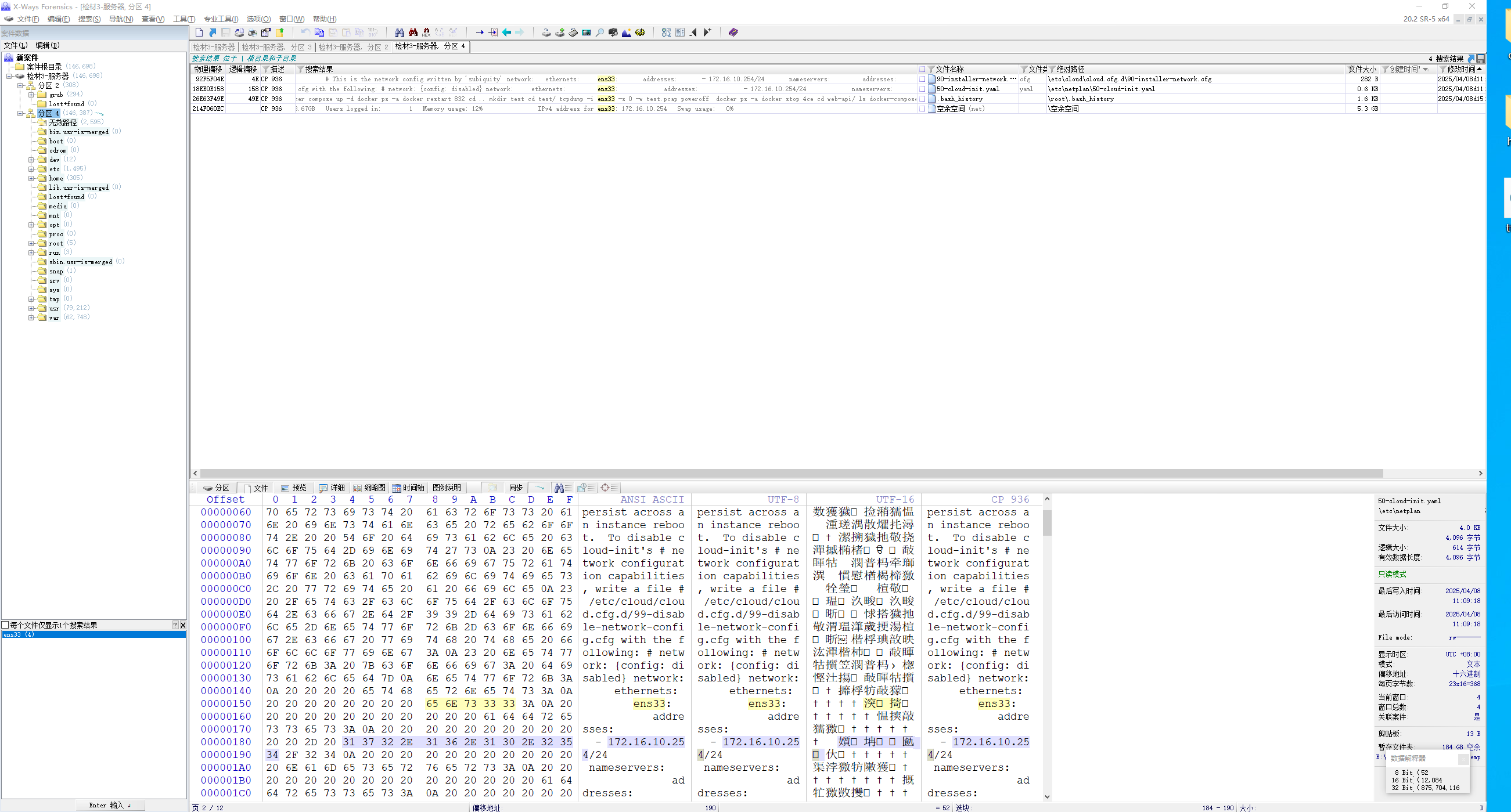Screen dimensions: 1511x812
Task: Switch to the 检材3-服务器, 分区 2 tab
Action: point(353,46)
